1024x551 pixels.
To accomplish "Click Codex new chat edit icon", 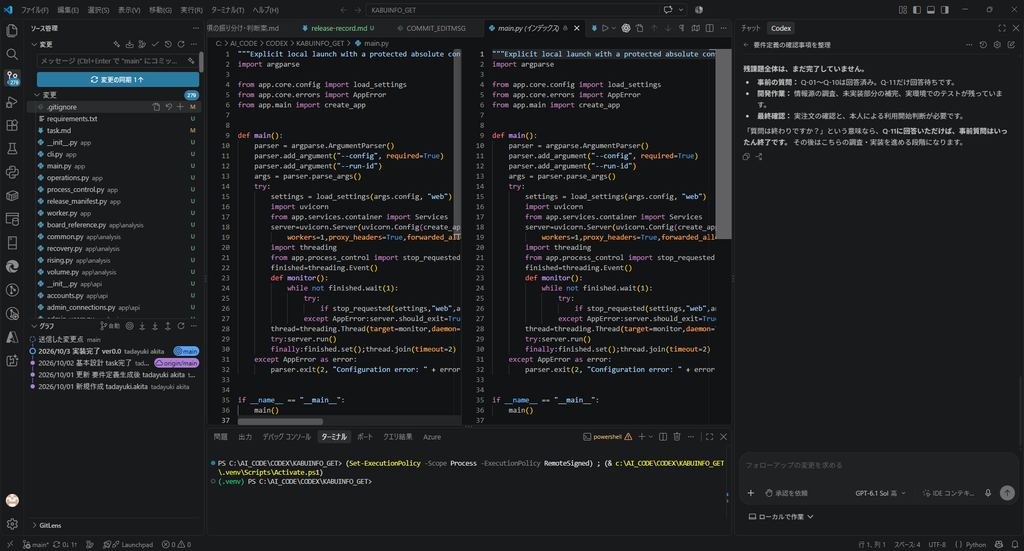I will (x=1011, y=45).
